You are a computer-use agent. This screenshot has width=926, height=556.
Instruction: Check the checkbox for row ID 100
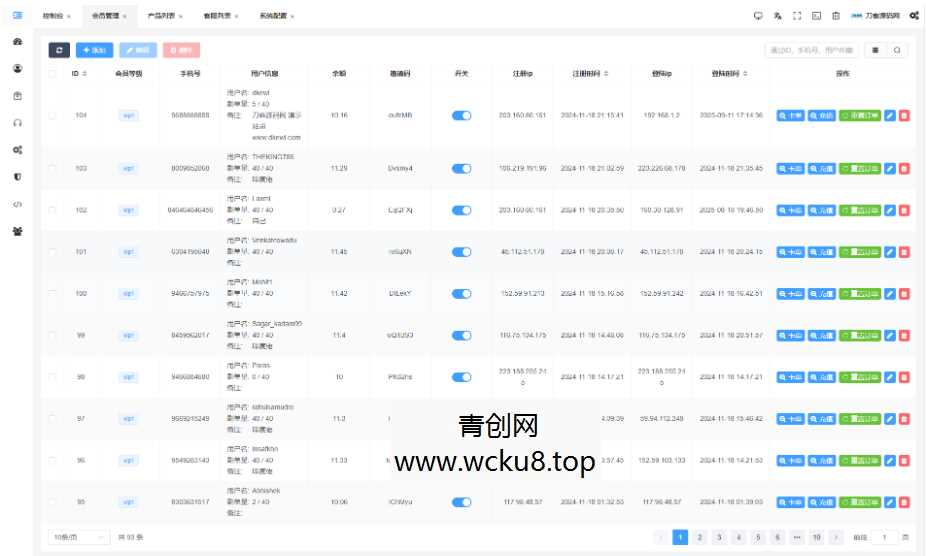pyautogui.click(x=53, y=294)
